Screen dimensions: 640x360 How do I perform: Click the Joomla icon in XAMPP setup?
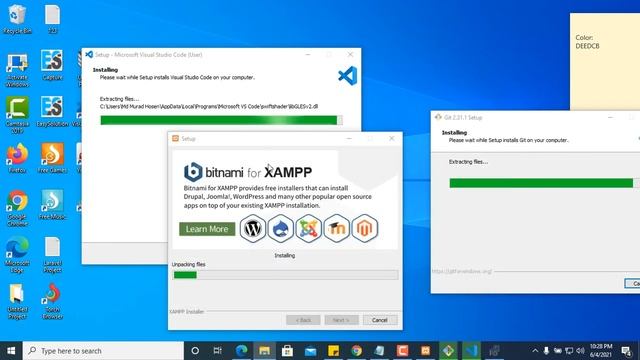click(309, 229)
